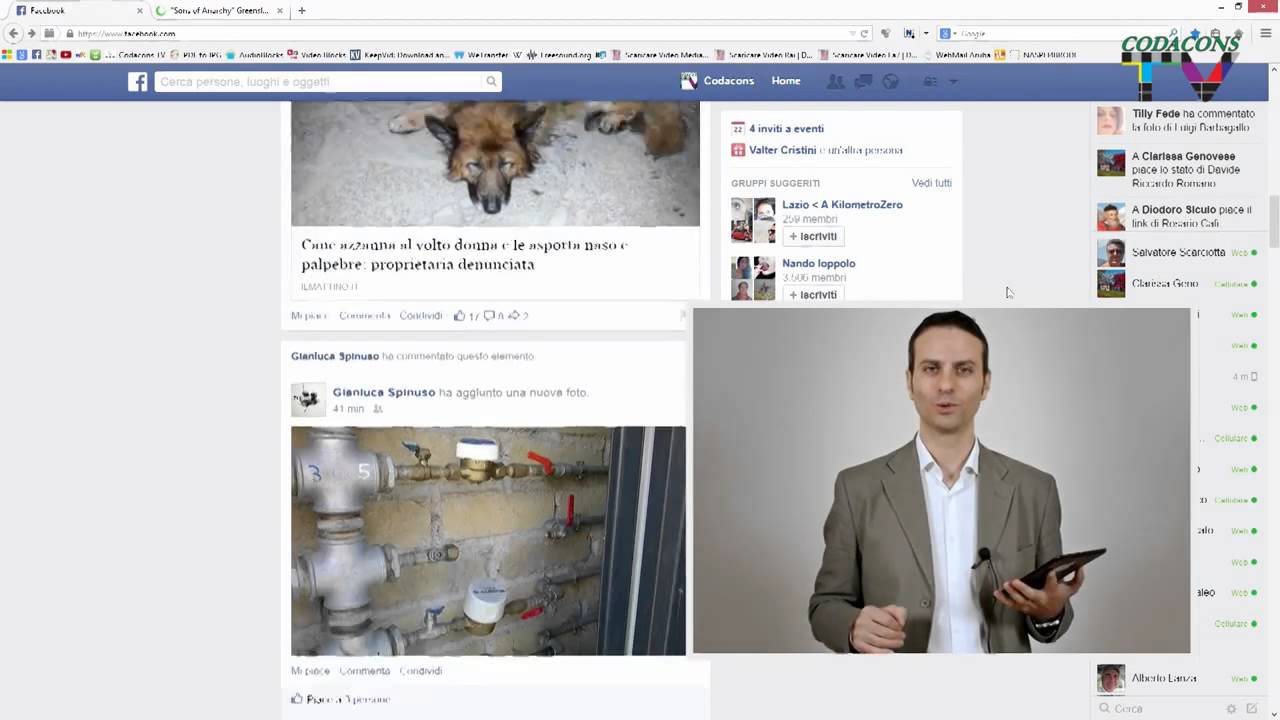Click the bookmark star icon

pos(1195,33)
